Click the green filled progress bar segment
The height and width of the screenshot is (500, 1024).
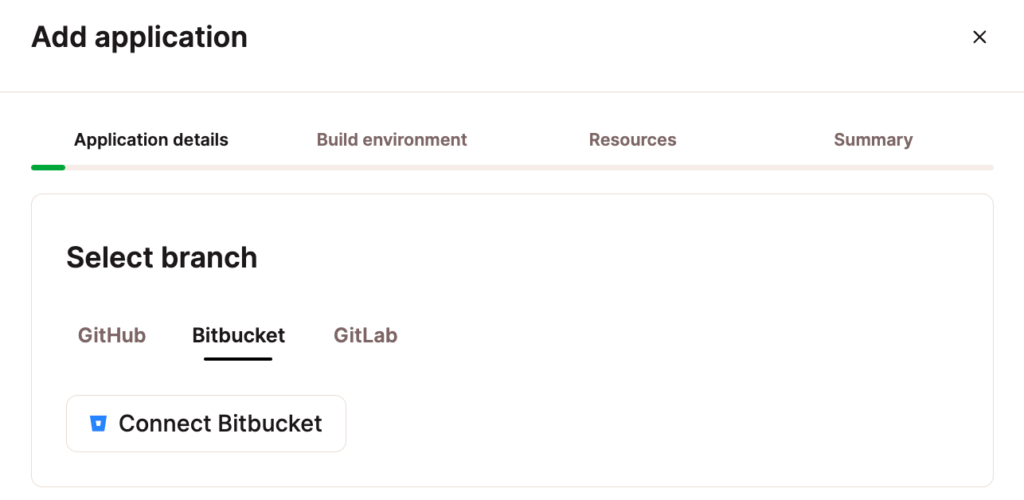(48, 167)
